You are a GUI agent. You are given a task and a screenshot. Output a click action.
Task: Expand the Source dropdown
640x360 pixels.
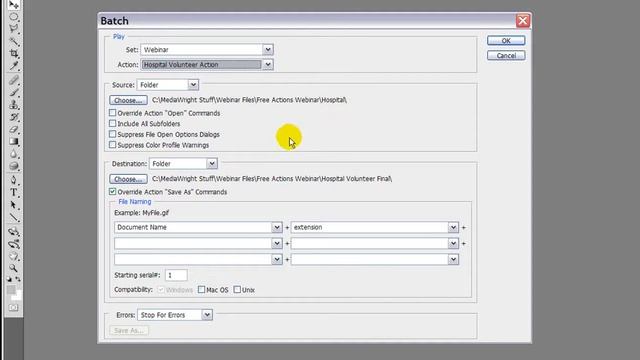pos(168,85)
